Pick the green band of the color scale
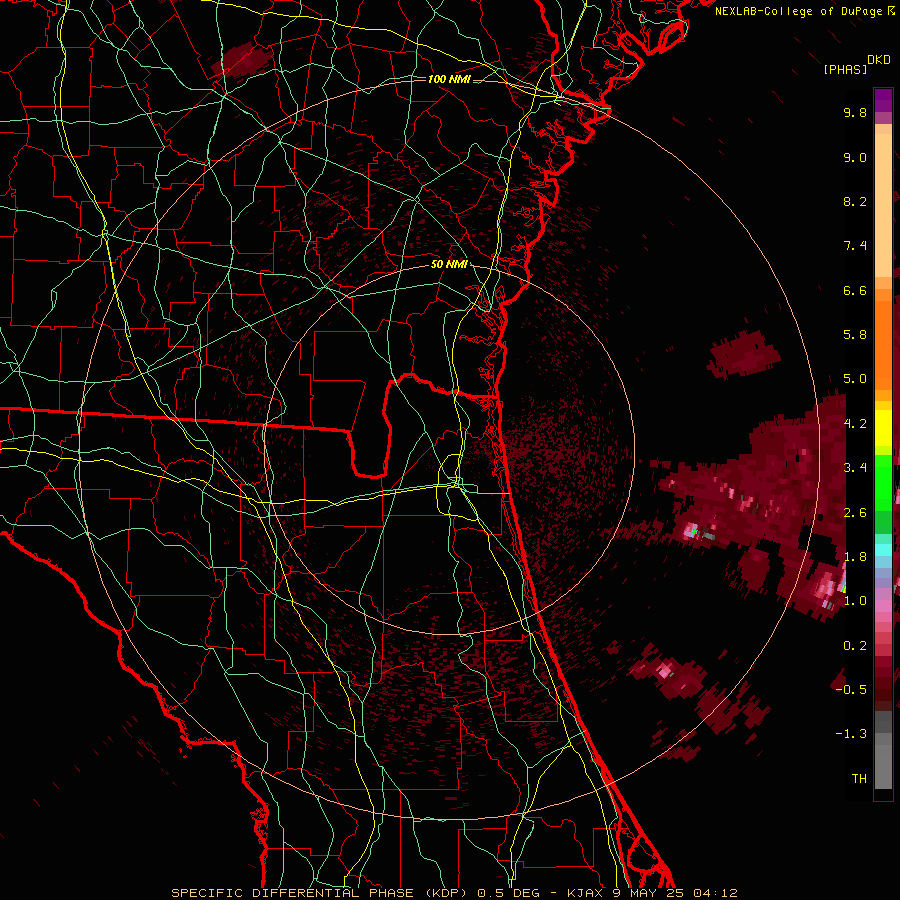Viewport: 900px width, 900px height. [x=883, y=482]
